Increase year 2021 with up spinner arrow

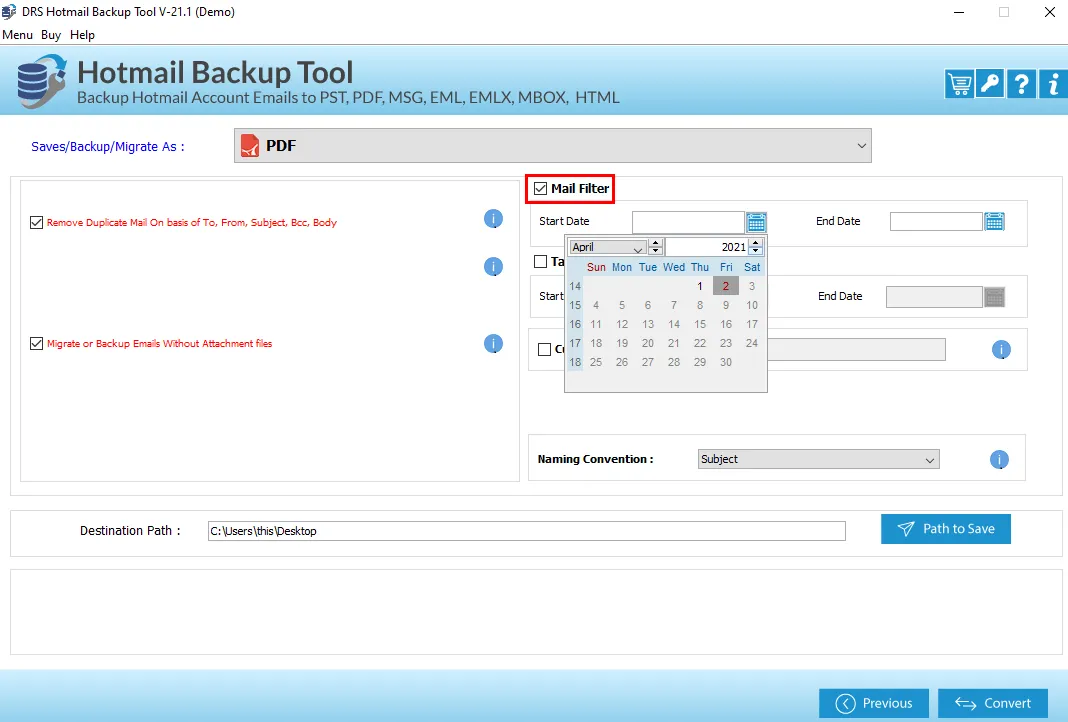coord(755,243)
